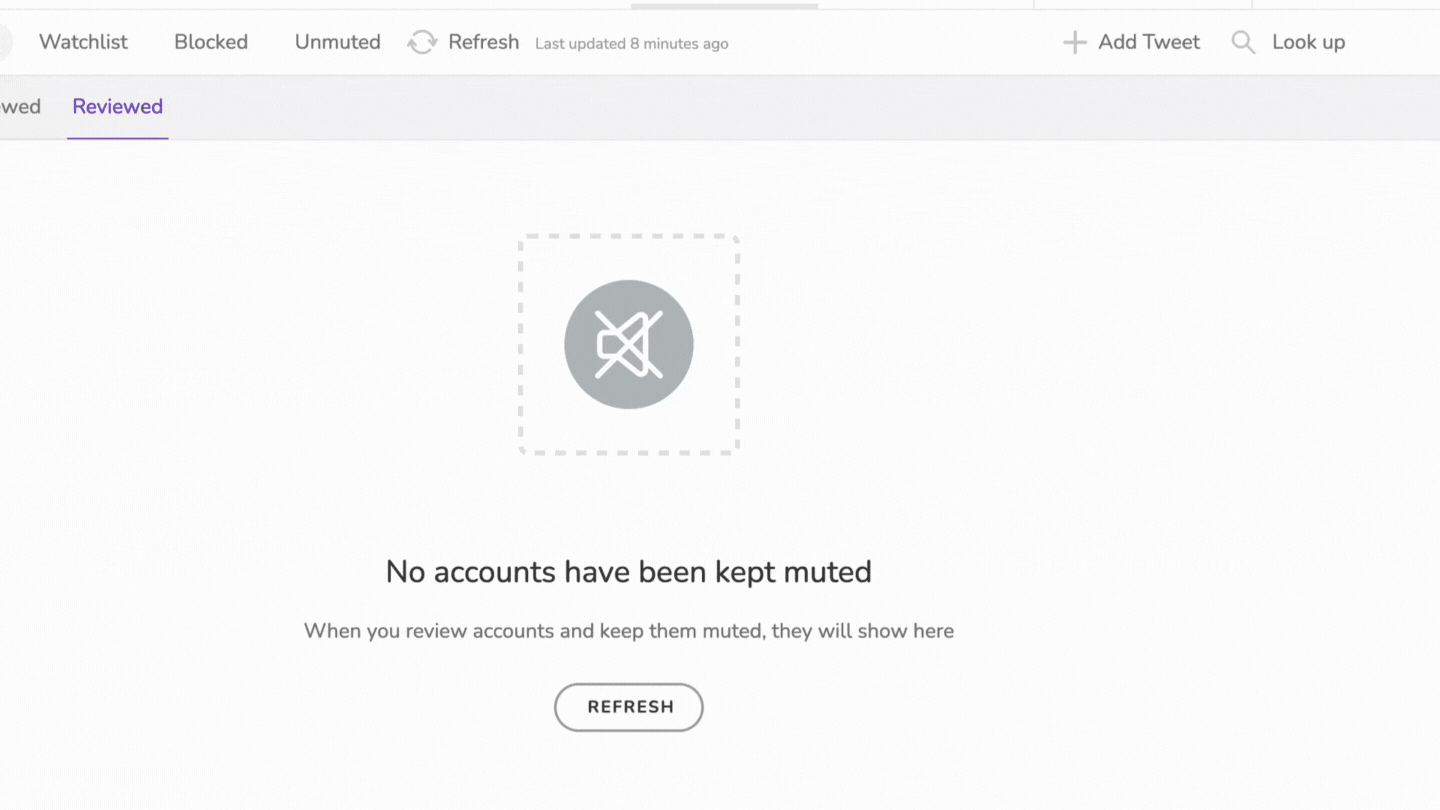Click the Look up label

click(1309, 42)
